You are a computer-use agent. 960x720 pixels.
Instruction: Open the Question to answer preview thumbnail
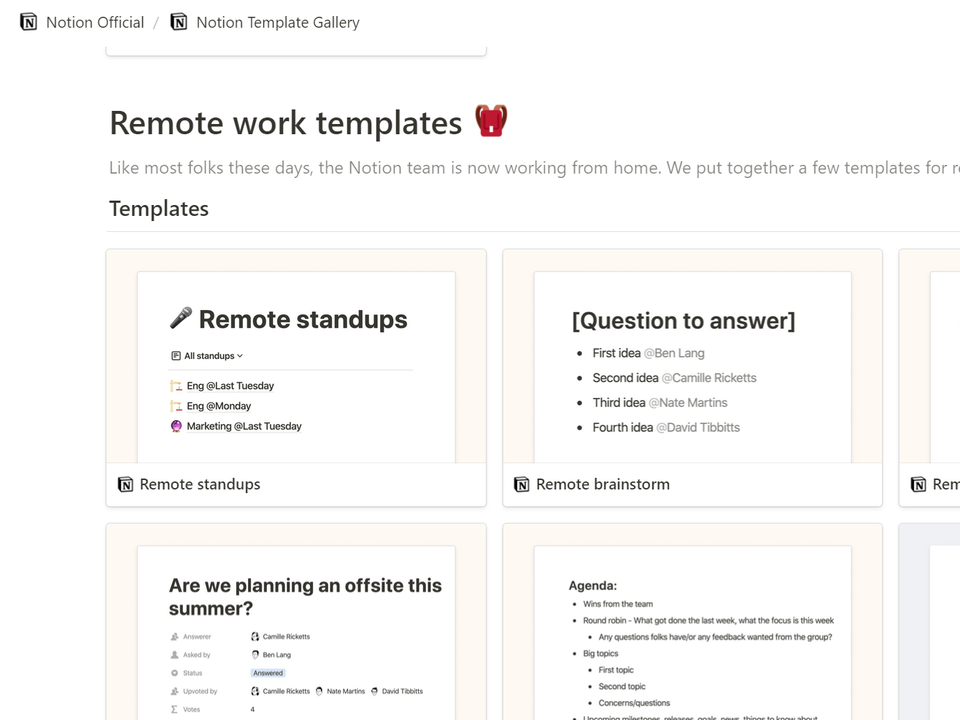coord(692,356)
